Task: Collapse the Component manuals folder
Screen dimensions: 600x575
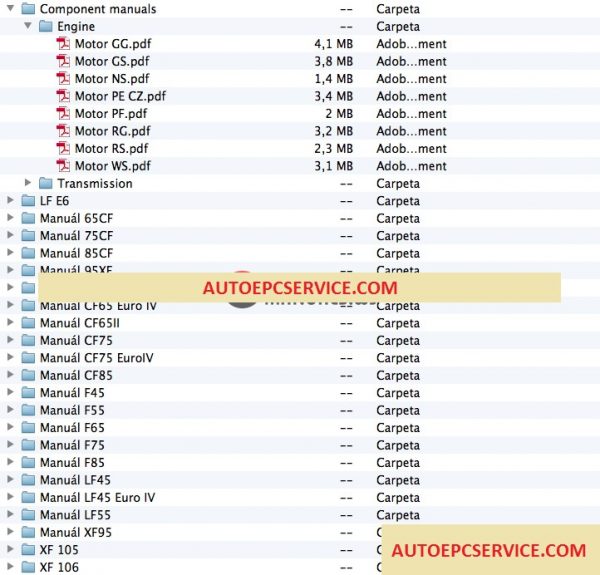Action: (x=10, y=8)
